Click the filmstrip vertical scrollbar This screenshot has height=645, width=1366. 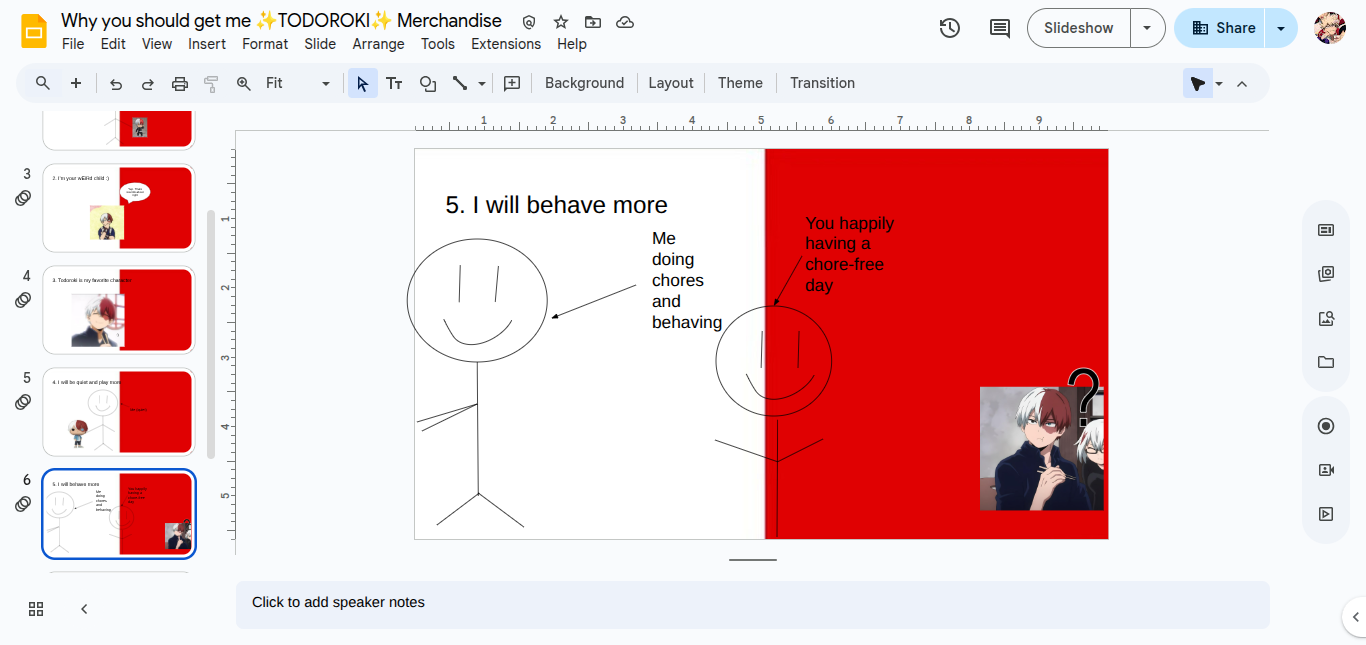pyautogui.click(x=210, y=334)
